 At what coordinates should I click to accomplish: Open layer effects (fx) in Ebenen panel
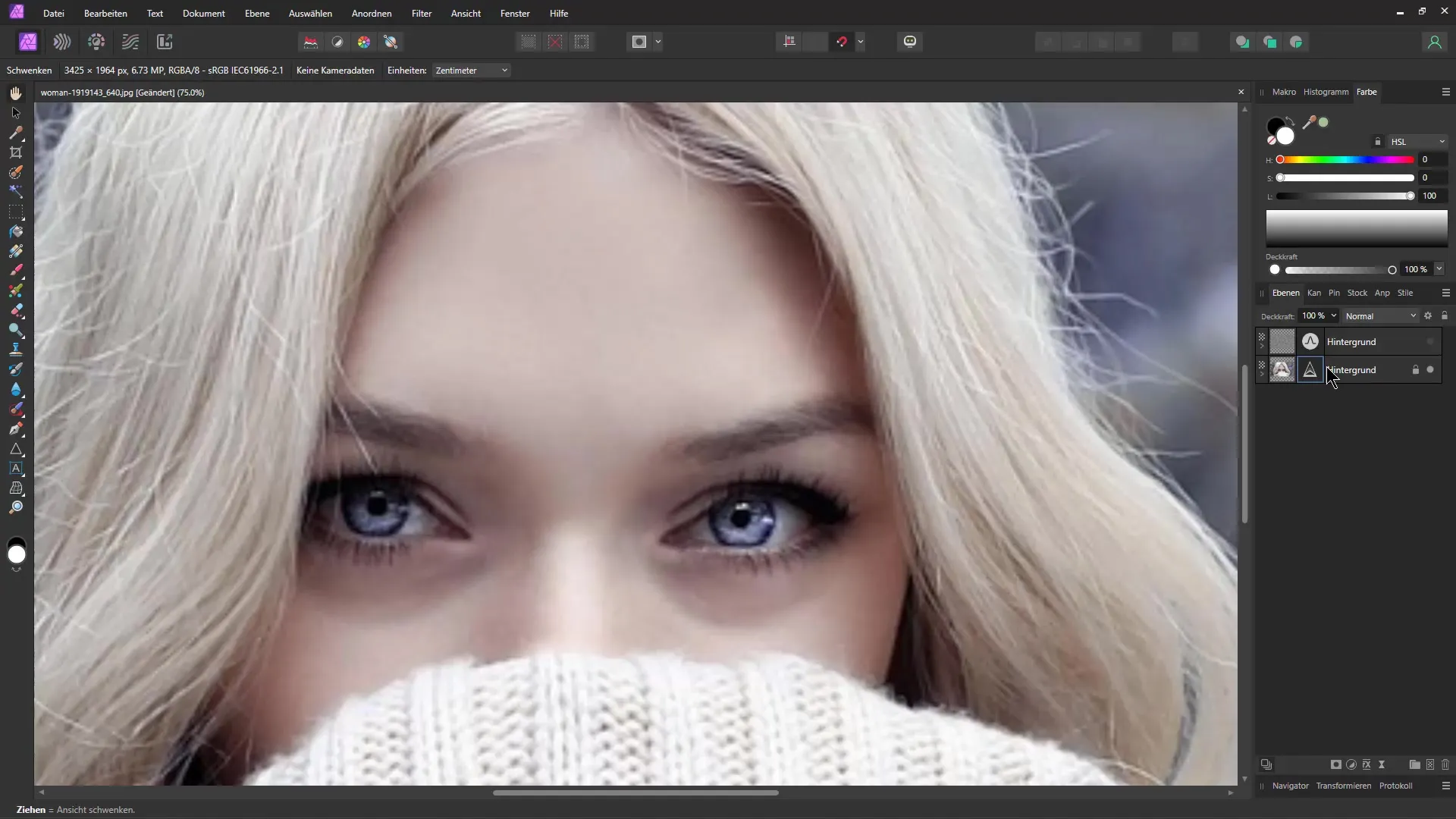(x=1367, y=764)
